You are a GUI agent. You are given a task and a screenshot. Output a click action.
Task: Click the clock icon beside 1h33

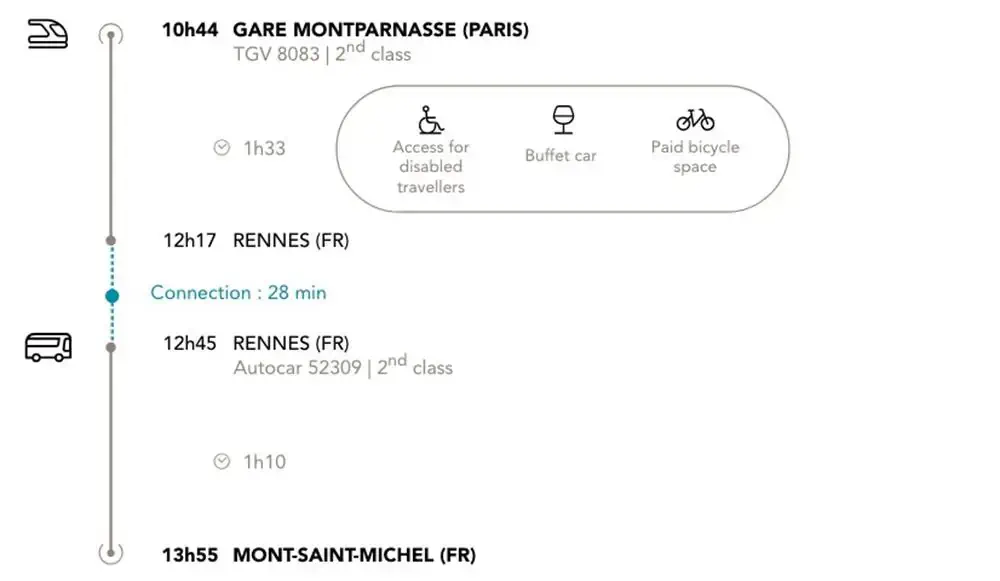[221, 148]
